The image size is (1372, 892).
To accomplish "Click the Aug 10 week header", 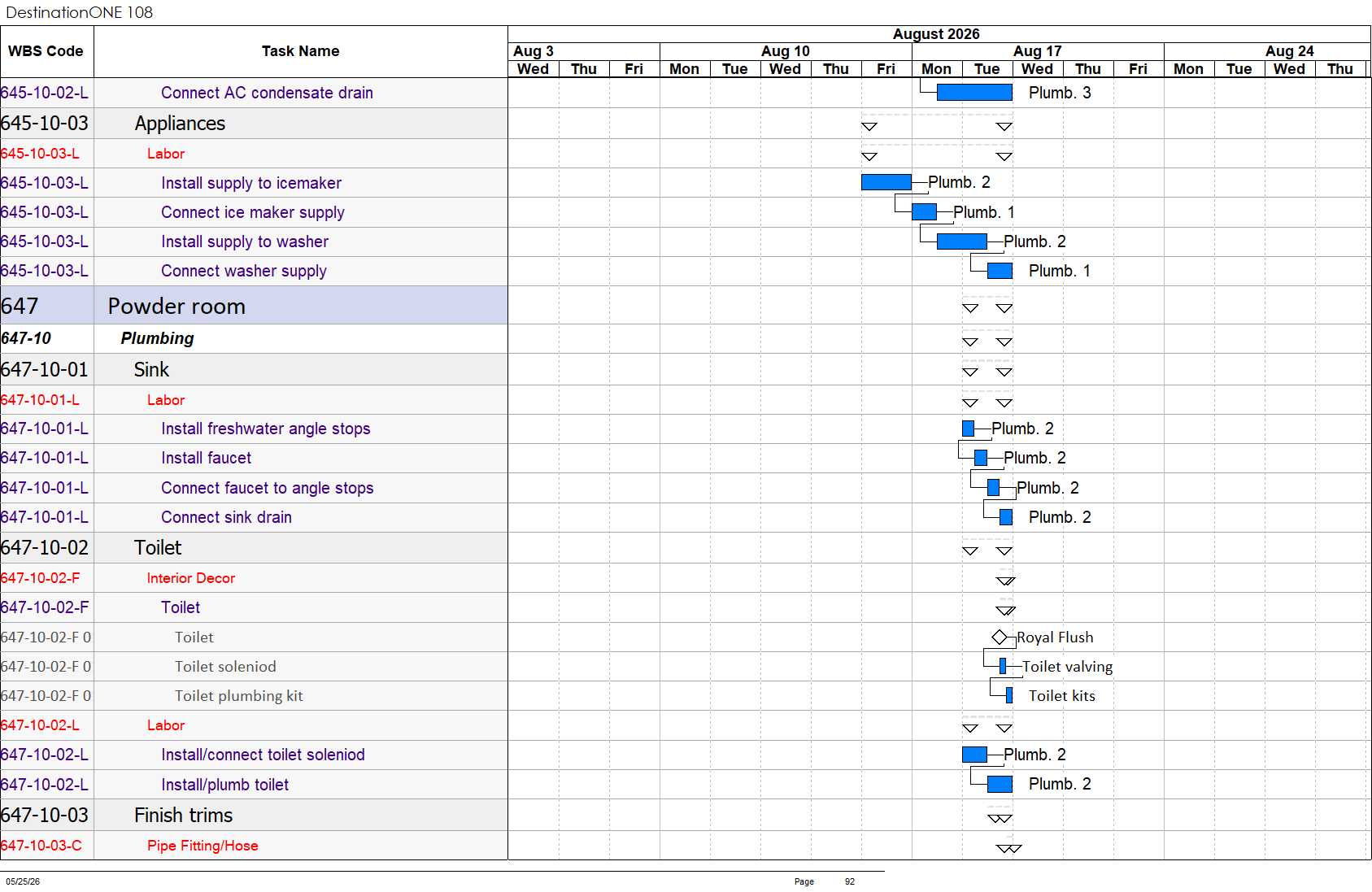I will [x=786, y=51].
